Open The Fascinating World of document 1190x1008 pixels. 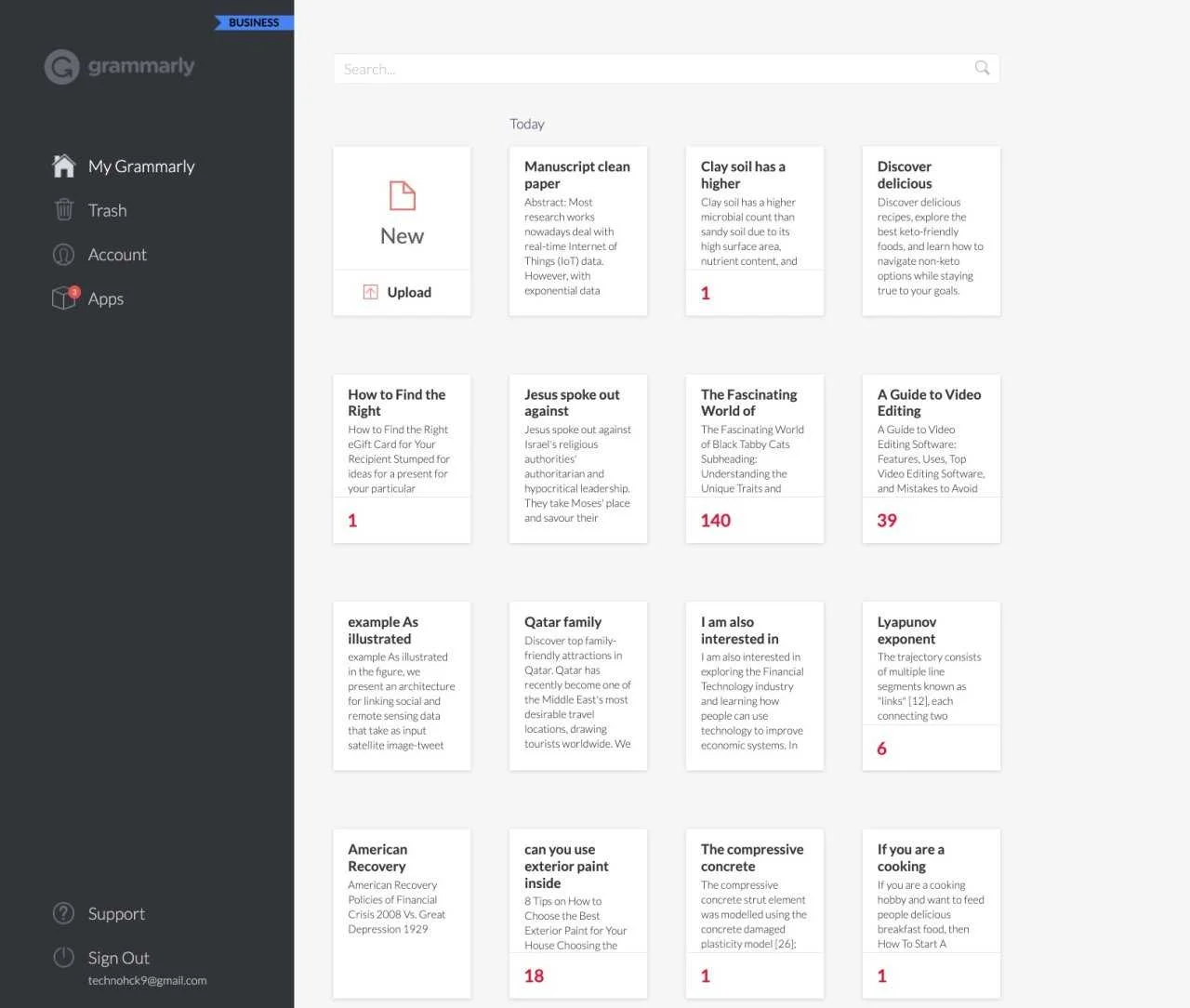(x=755, y=458)
